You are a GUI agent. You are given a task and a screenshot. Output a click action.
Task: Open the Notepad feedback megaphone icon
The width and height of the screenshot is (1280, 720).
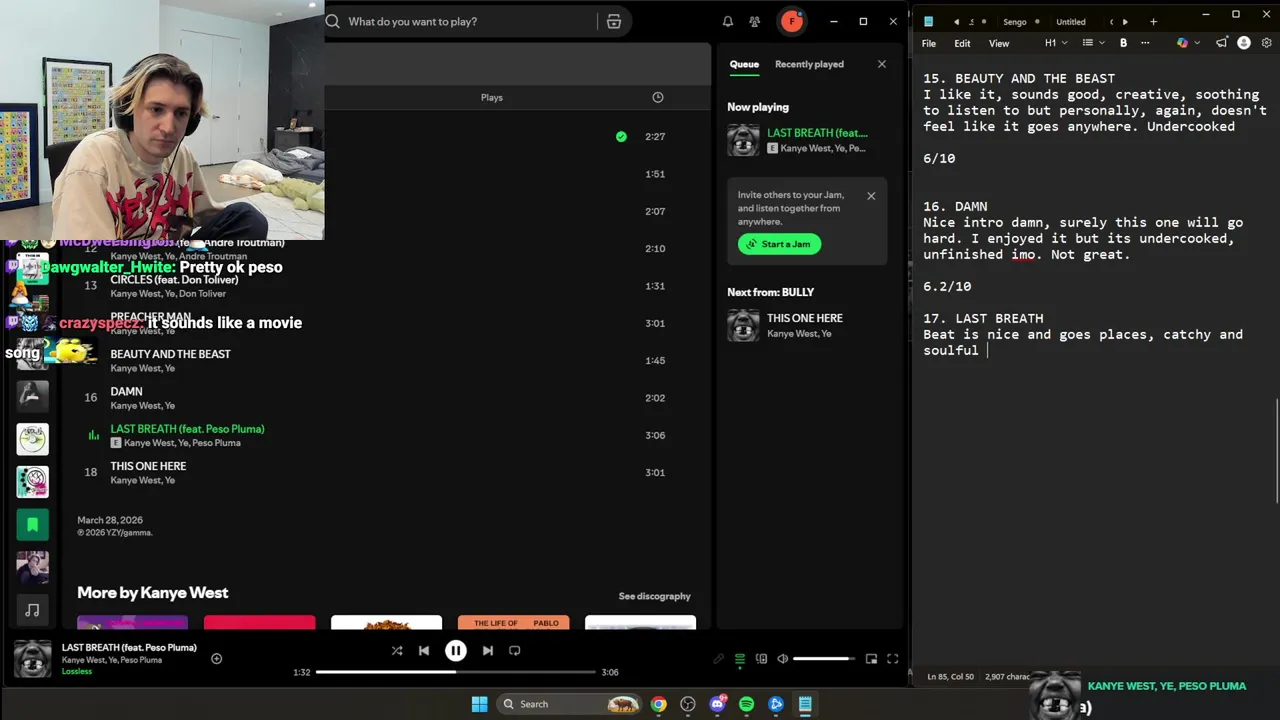[x=1222, y=43]
